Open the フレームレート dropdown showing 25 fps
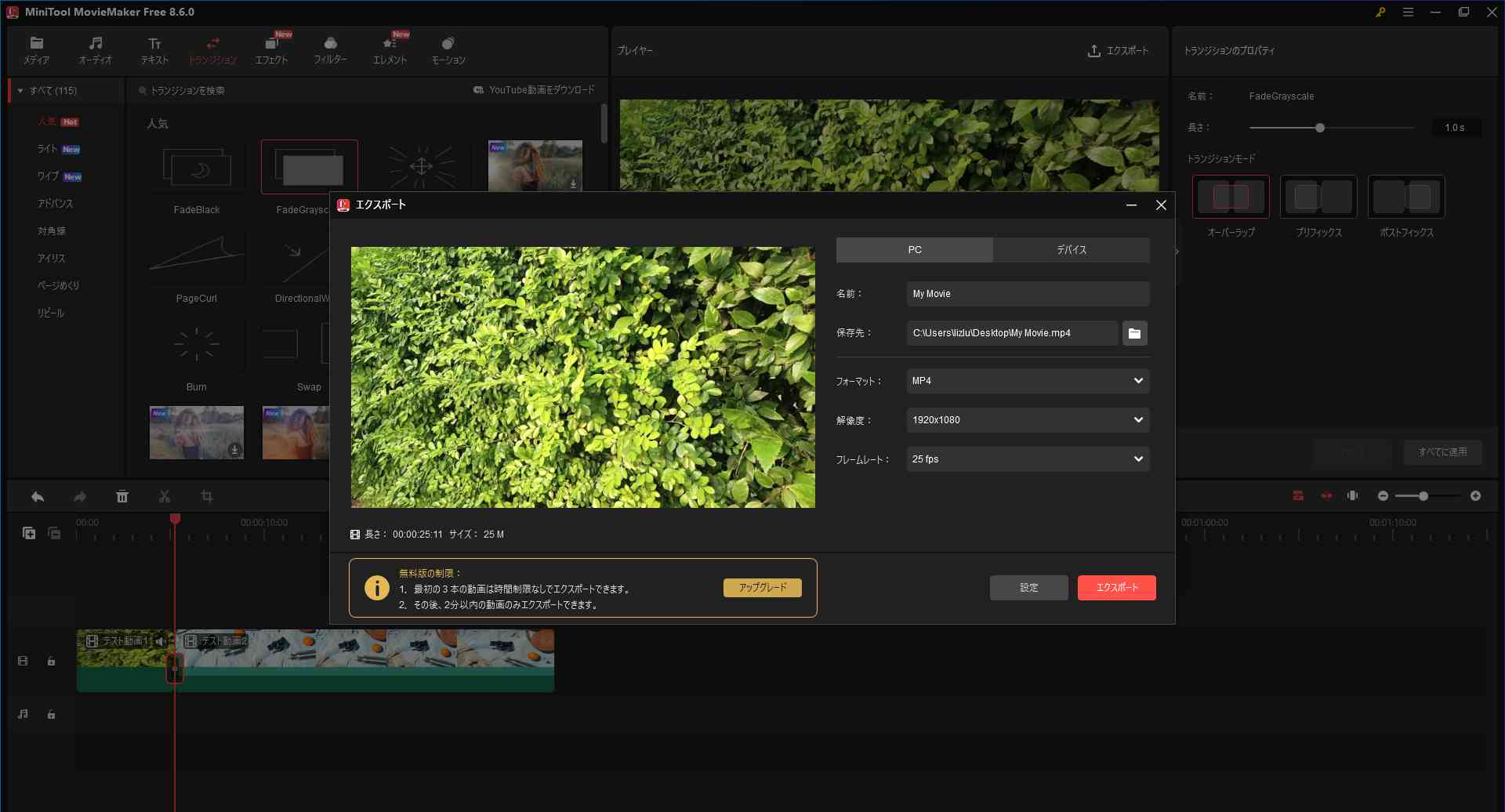 pos(1027,459)
